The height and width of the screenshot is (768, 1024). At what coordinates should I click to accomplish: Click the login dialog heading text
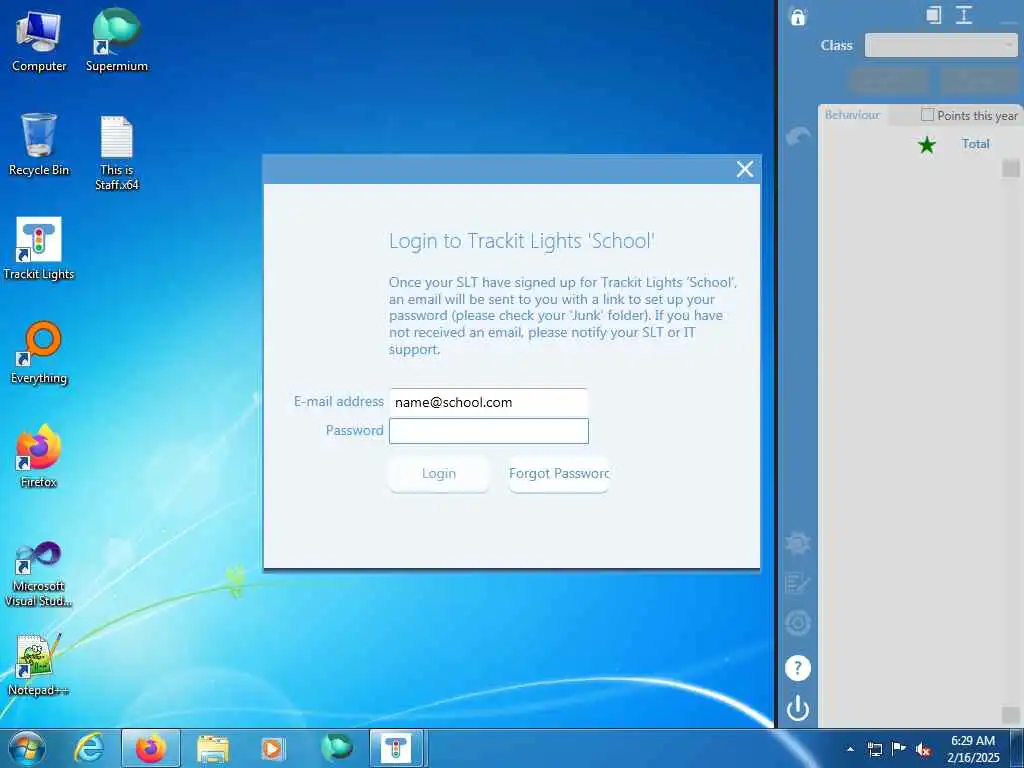(x=522, y=241)
